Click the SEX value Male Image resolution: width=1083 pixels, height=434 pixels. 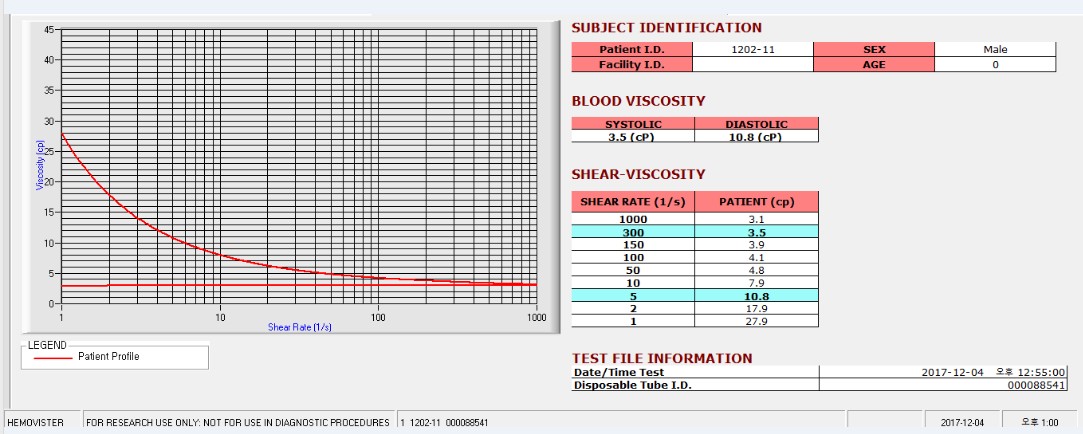(995, 49)
